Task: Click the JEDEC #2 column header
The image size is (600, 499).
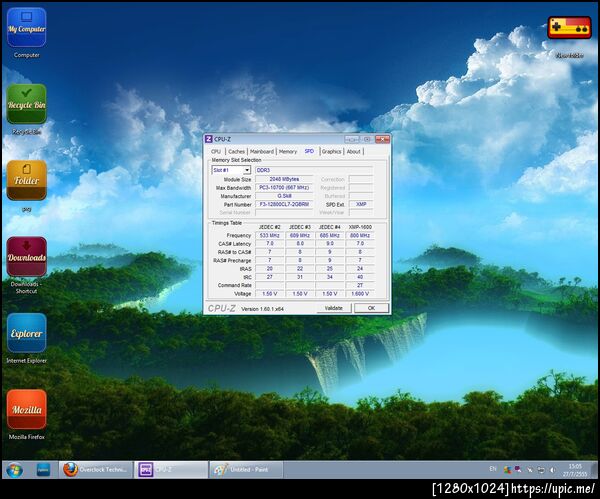Action: (x=270, y=227)
